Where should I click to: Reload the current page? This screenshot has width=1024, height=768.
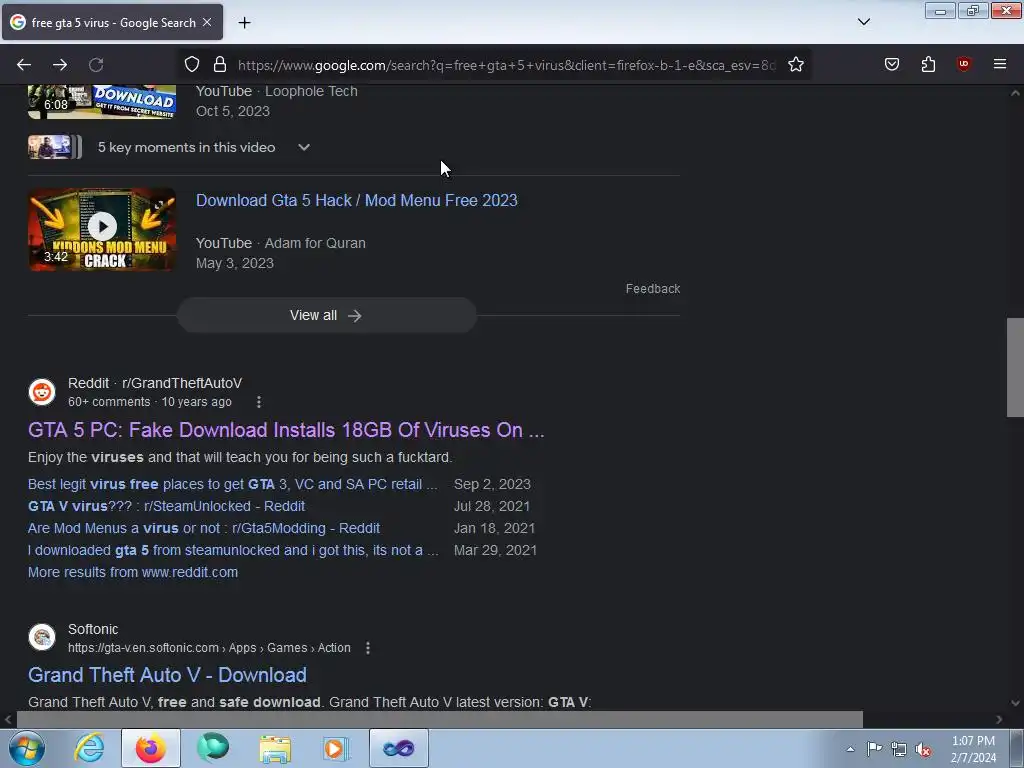pos(96,65)
